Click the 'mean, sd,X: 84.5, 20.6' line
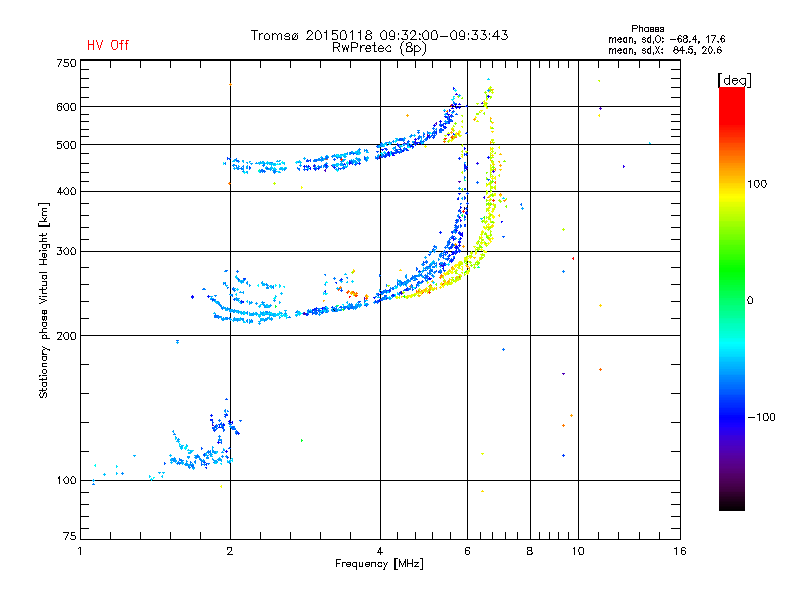This screenshot has width=800, height=600. 665,50
